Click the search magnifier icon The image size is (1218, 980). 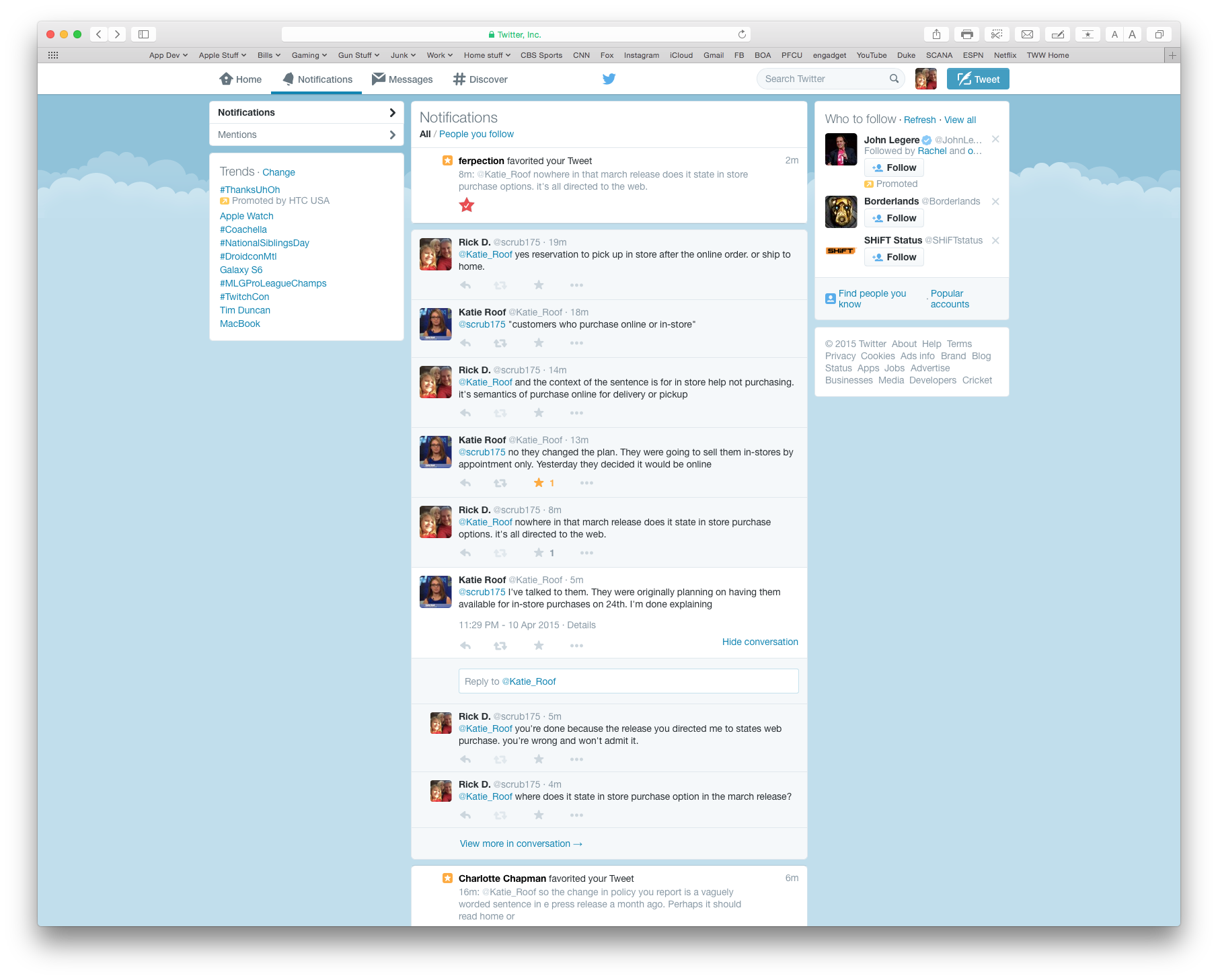(894, 79)
